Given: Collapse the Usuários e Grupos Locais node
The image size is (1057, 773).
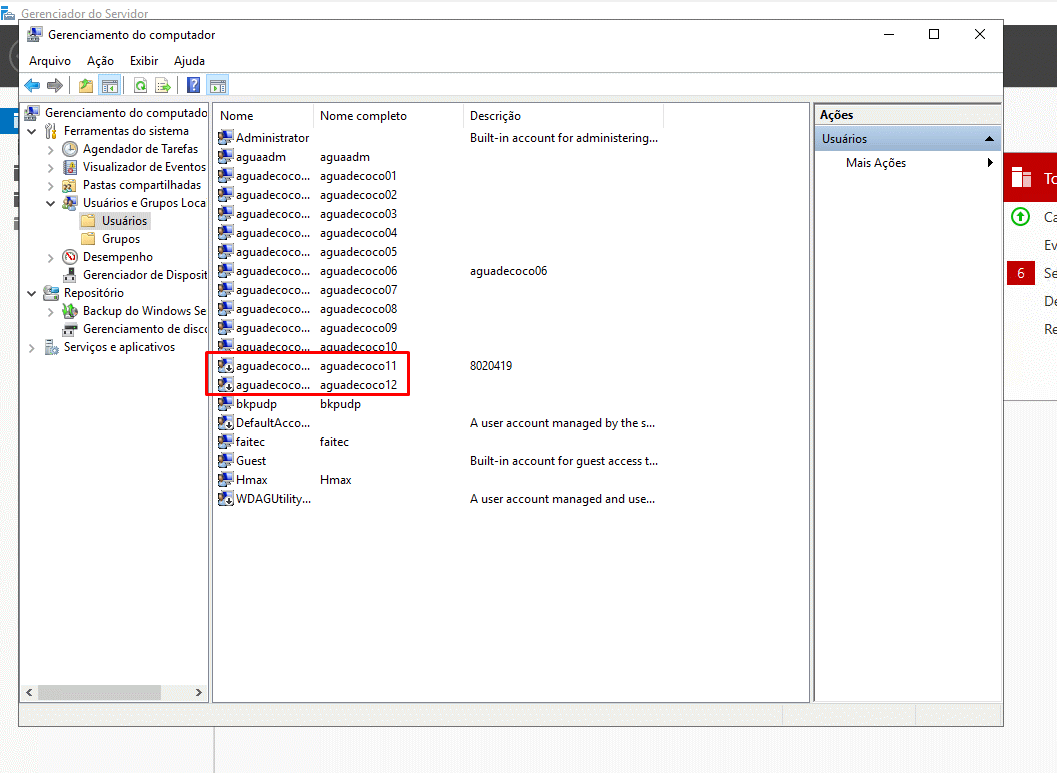Looking at the screenshot, I should (x=51, y=203).
